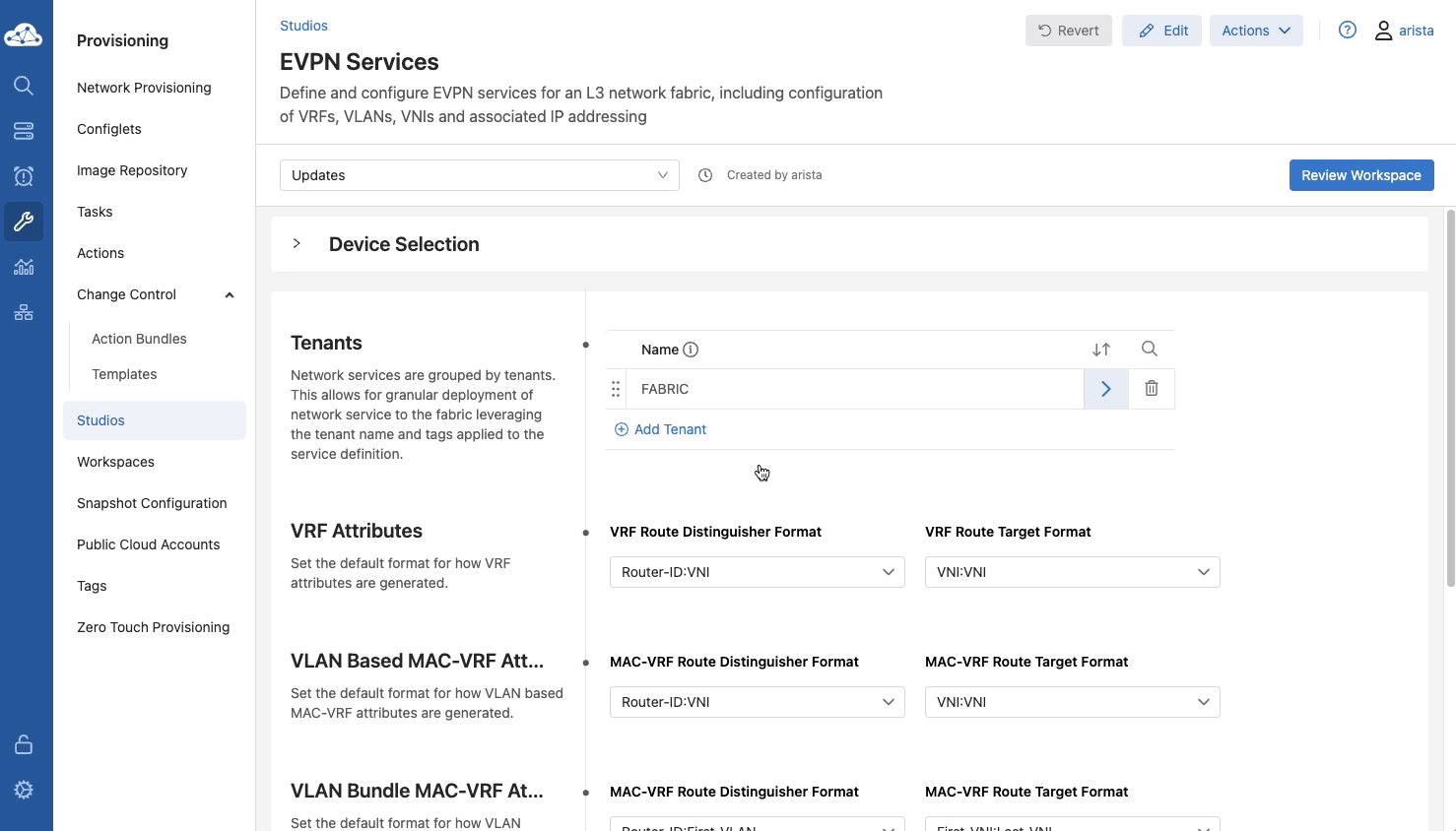1456x831 pixels.
Task: Click the Metrics chart icon in sidebar
Action: [24, 267]
